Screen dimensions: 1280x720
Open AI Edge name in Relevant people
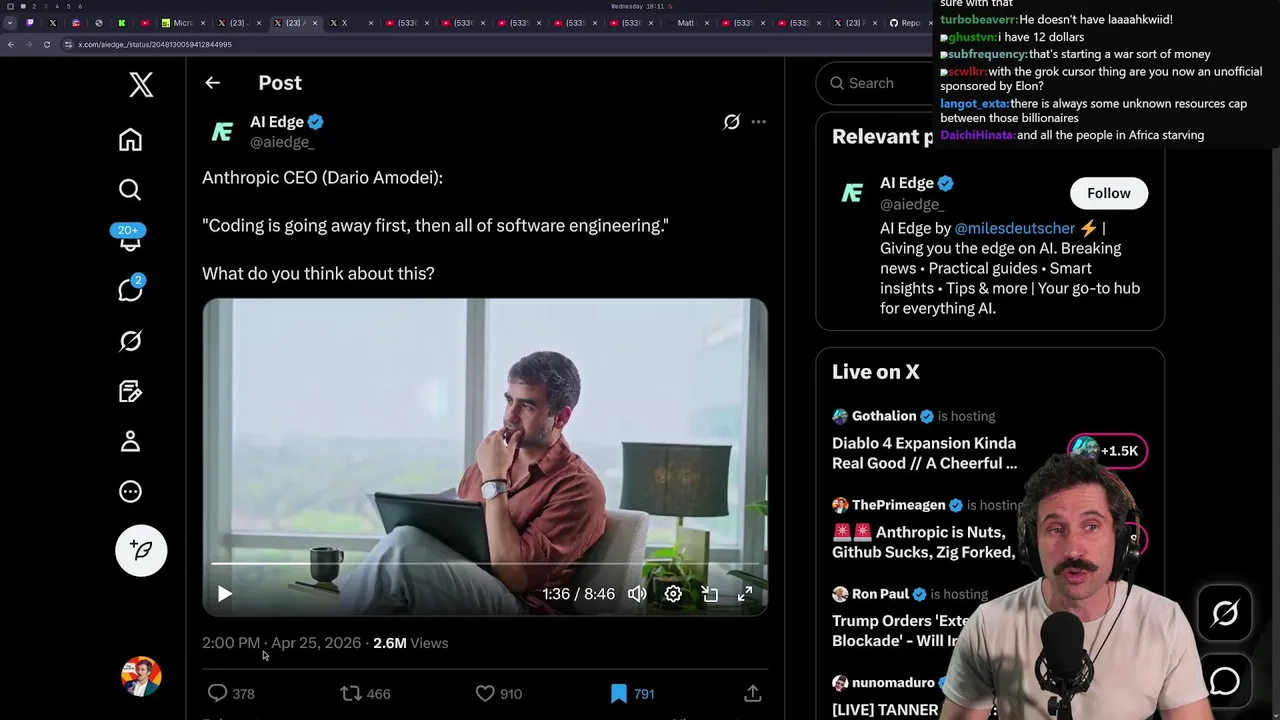(x=906, y=183)
